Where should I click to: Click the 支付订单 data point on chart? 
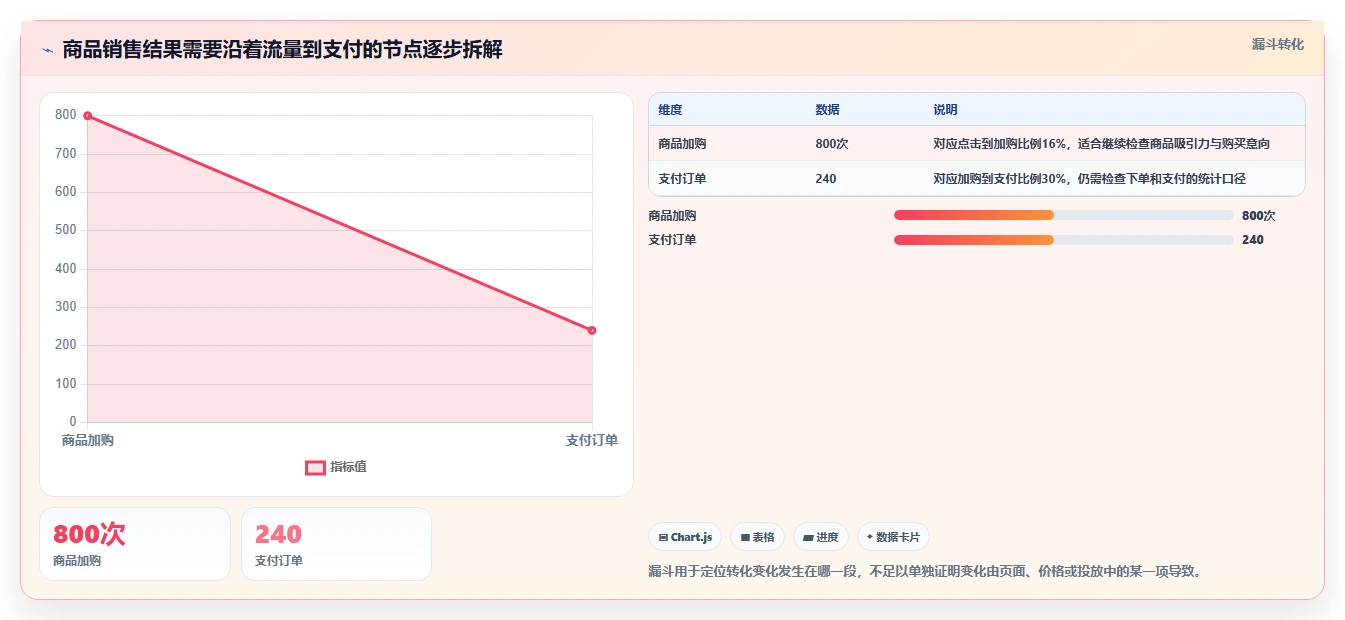coord(592,330)
